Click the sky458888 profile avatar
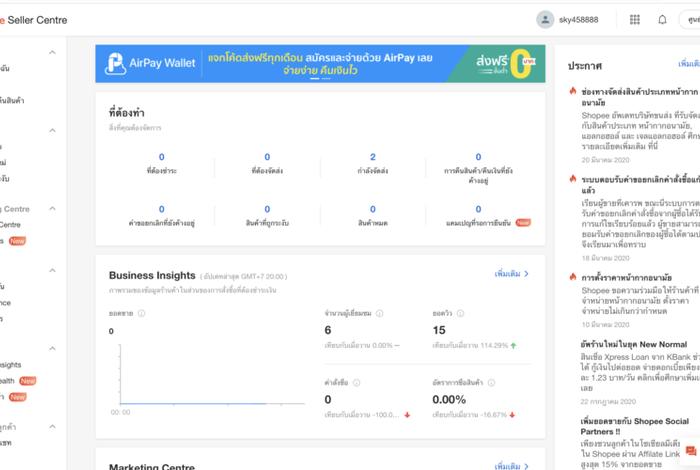The image size is (700, 470). tap(545, 19)
